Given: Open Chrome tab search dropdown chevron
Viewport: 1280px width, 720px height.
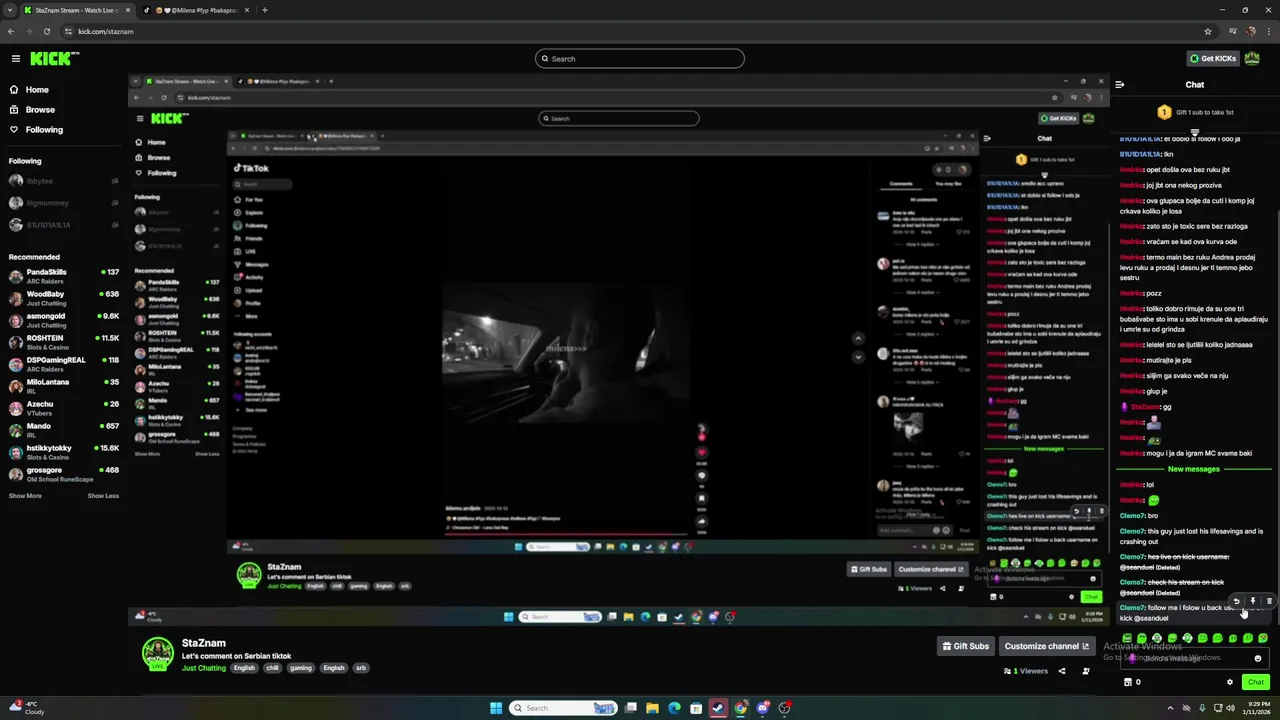Looking at the screenshot, I should [11, 10].
